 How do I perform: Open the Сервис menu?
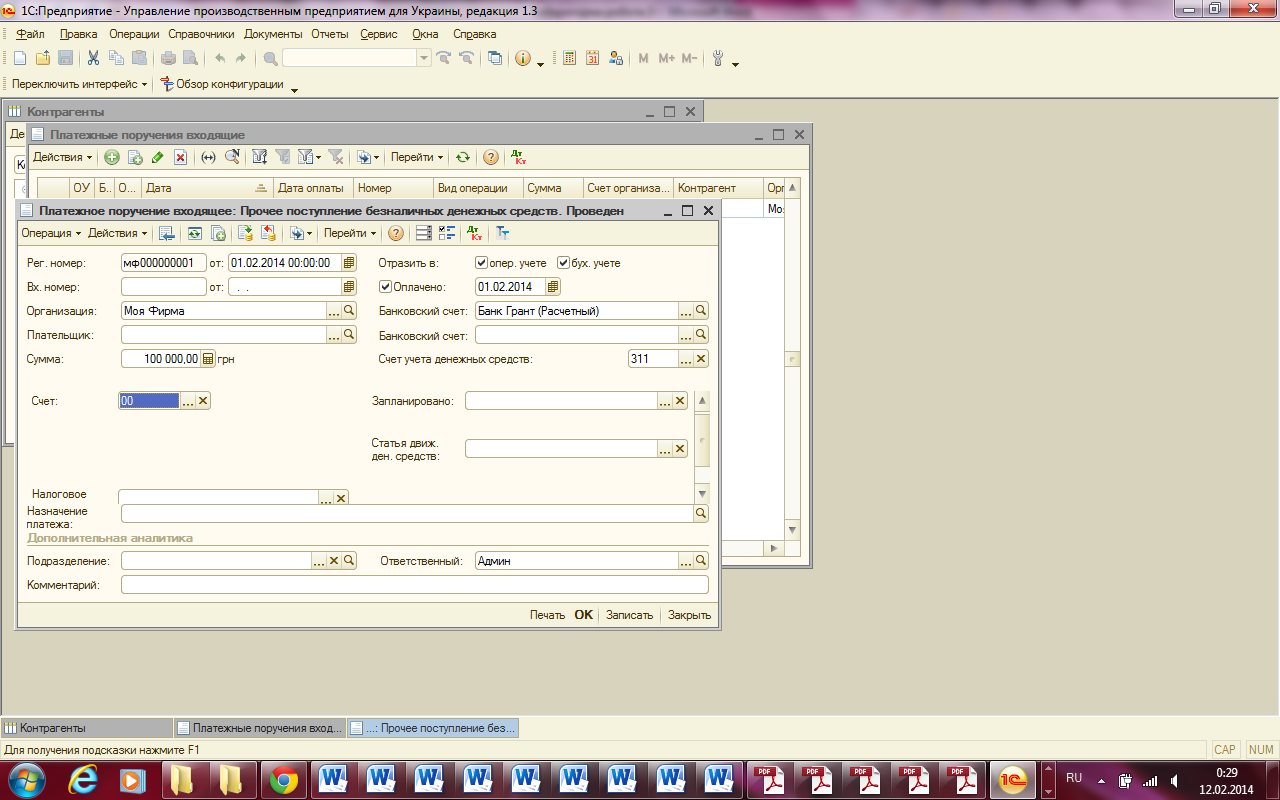(x=379, y=34)
